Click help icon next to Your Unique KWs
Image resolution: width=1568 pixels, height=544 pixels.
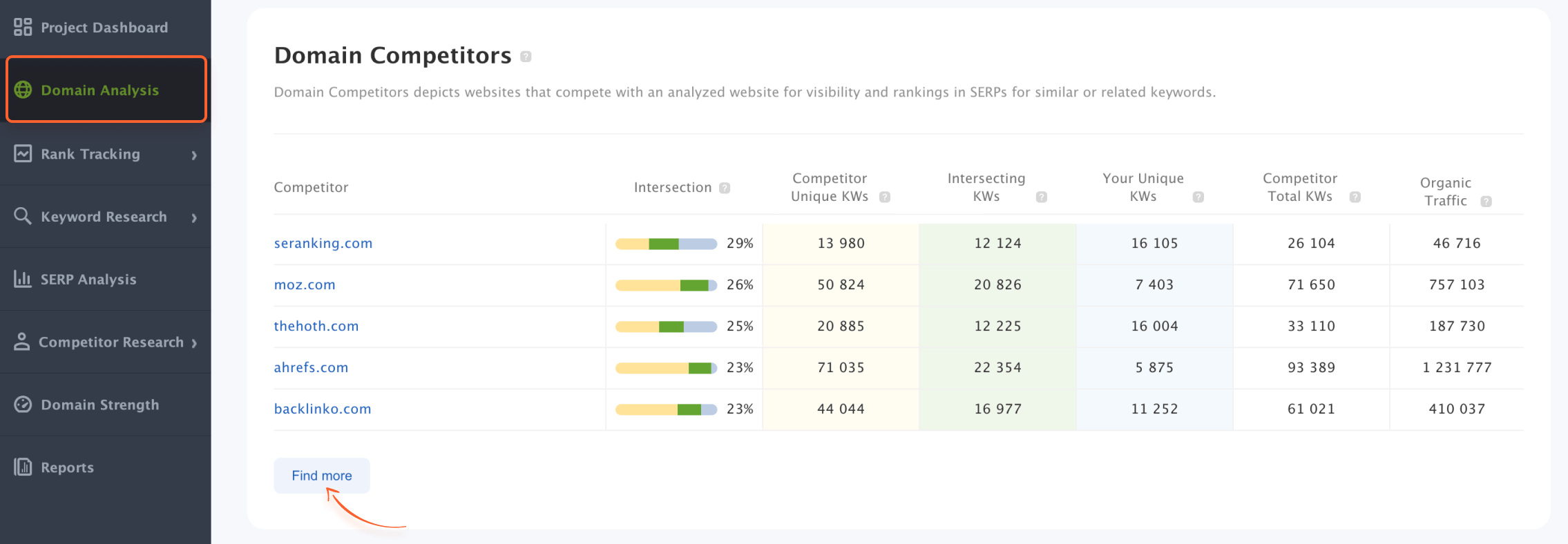tap(1198, 197)
